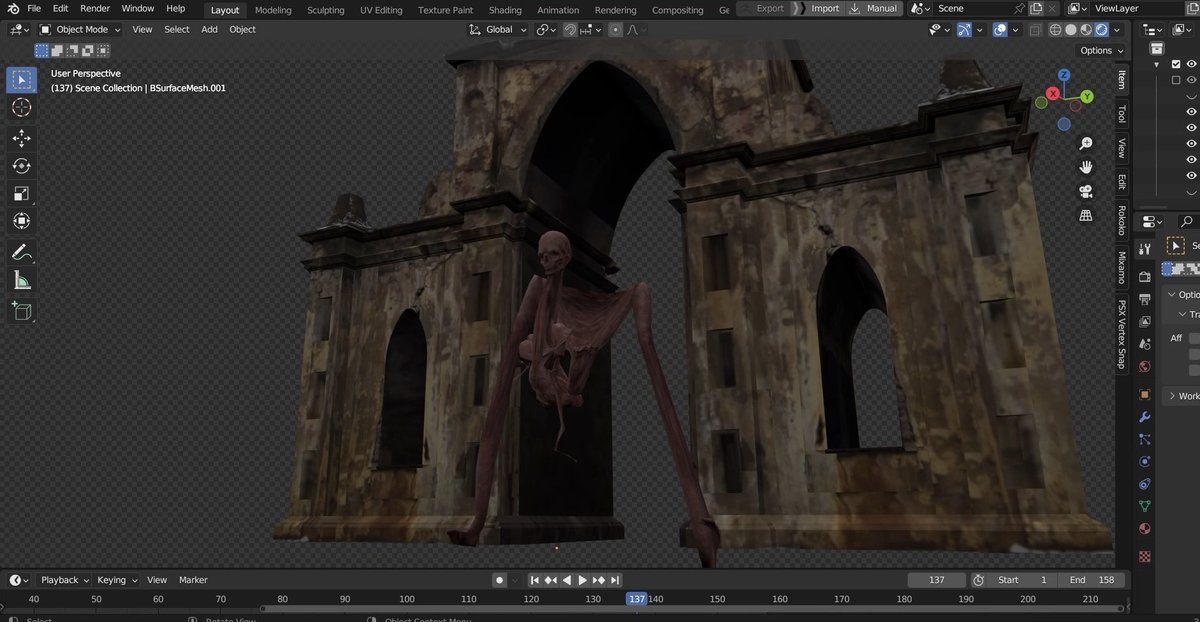Switch to the Shading workspace tab
Viewport: 1200px width, 622px height.
tap(505, 10)
